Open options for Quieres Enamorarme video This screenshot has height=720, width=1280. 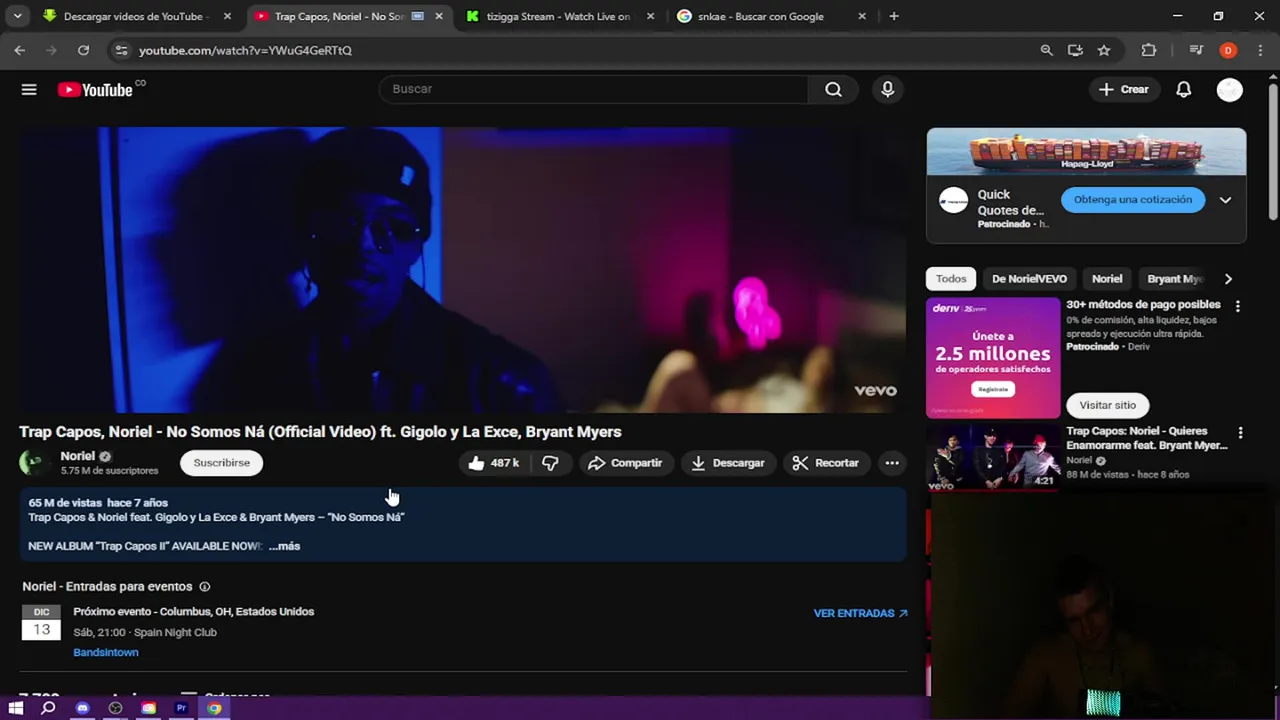click(1240, 433)
